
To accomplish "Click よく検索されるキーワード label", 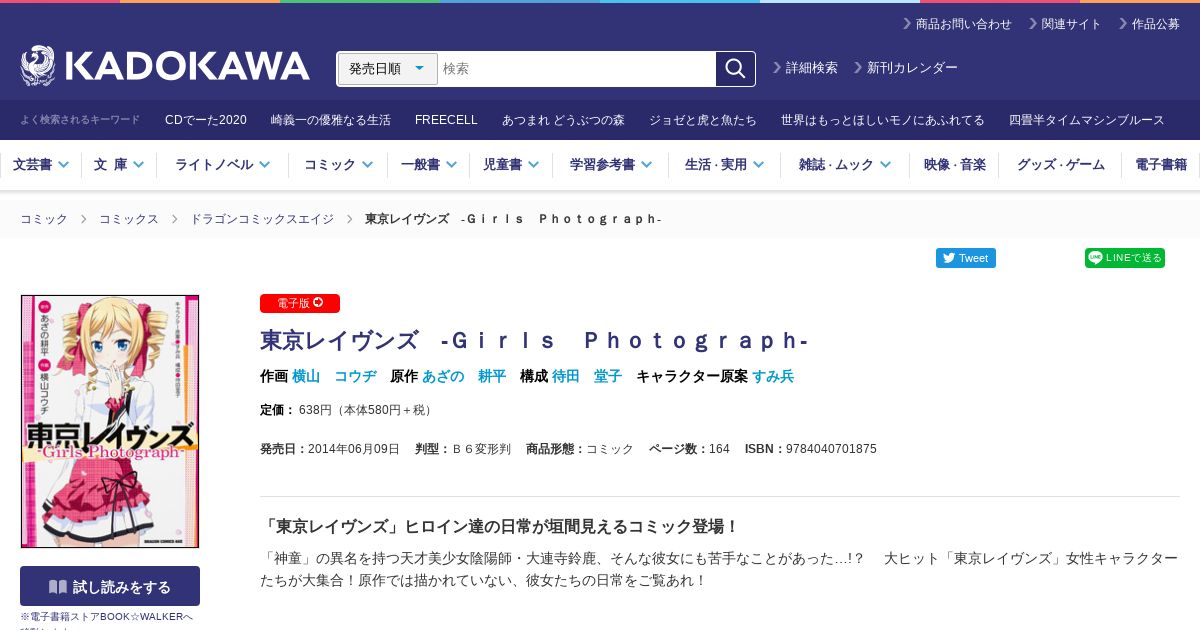I will pos(80,120).
